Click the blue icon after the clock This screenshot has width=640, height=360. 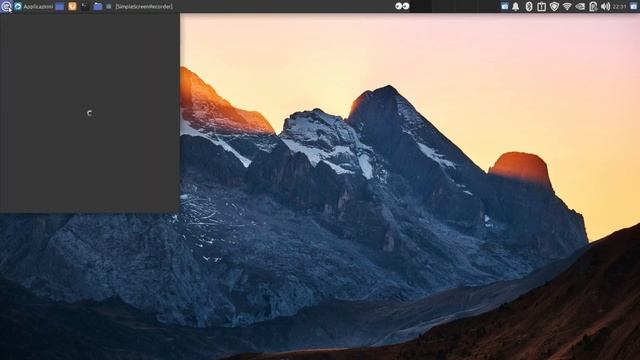click(633, 7)
